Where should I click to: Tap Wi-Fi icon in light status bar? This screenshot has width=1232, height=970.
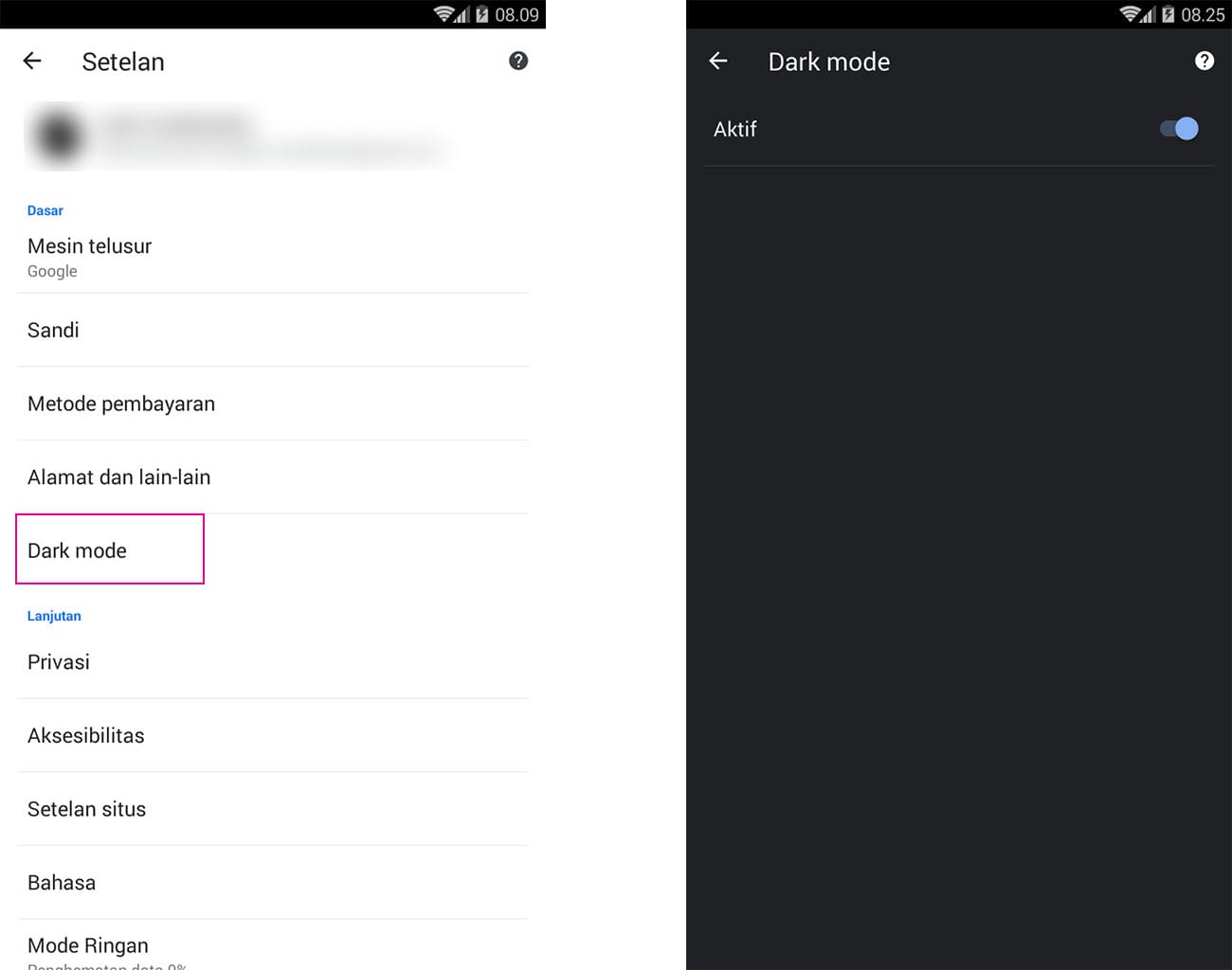tap(443, 14)
